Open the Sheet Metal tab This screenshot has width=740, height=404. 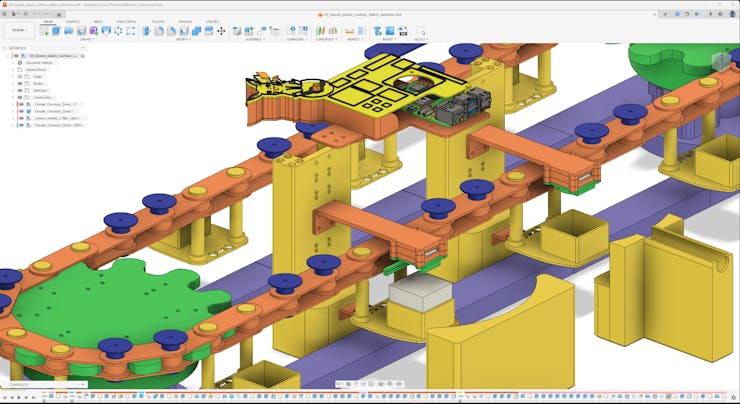click(x=127, y=21)
